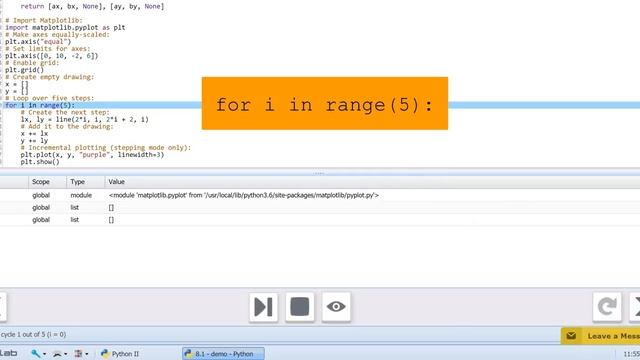The width and height of the screenshot is (640, 360).
Task: Click the 'module' type cell
Action: pyautogui.click(x=81, y=195)
